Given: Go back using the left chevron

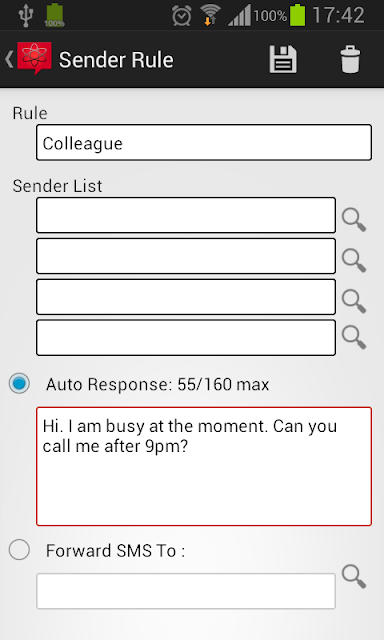Looking at the screenshot, I should pos(9,60).
